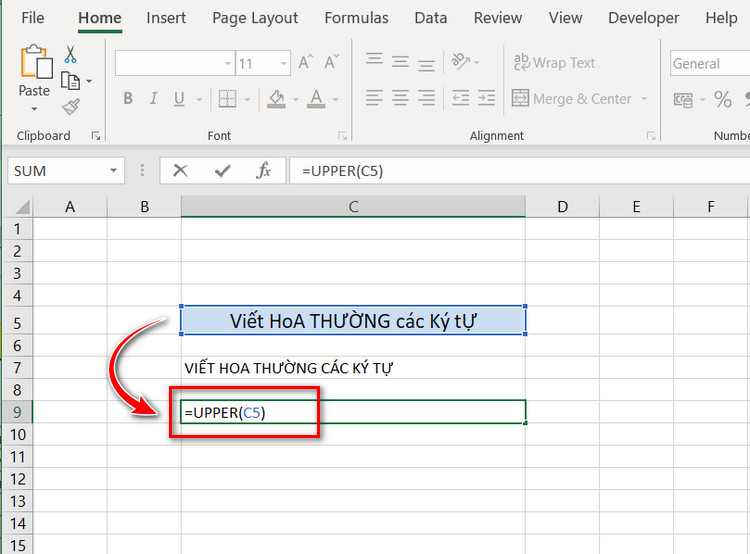Apply the Fill Color bucket
The width and height of the screenshot is (750, 554).
pos(276,99)
